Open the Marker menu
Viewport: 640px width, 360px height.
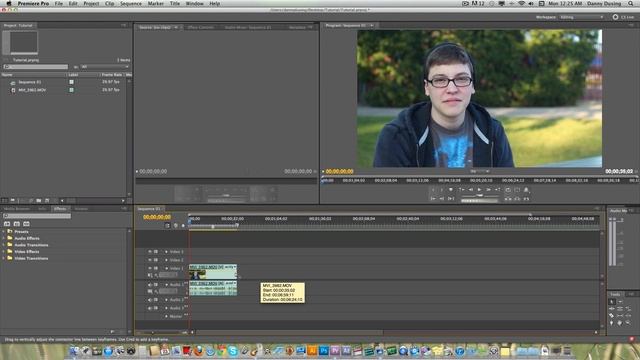point(156,3)
